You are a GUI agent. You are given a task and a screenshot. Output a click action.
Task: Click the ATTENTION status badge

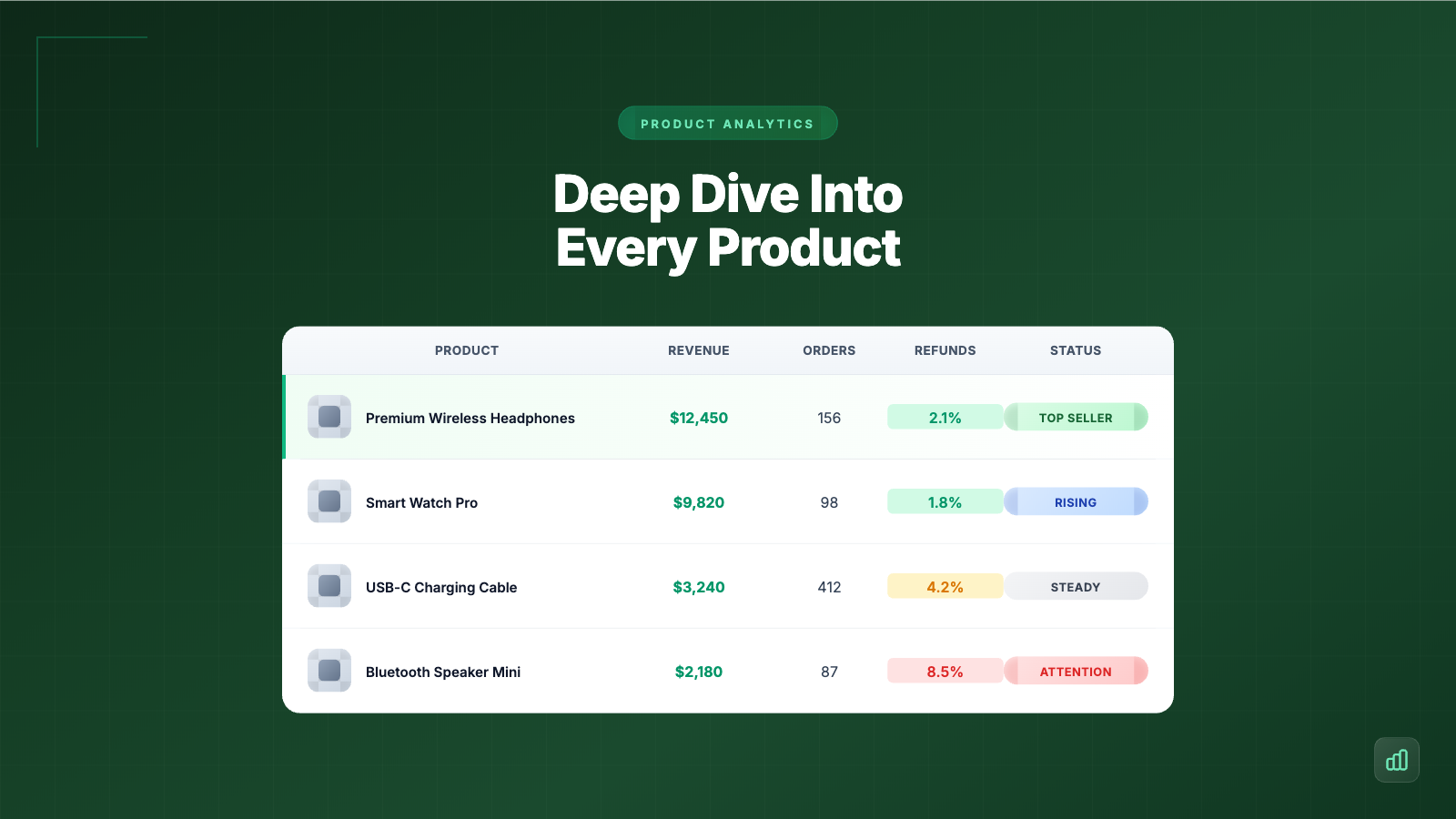[1076, 671]
